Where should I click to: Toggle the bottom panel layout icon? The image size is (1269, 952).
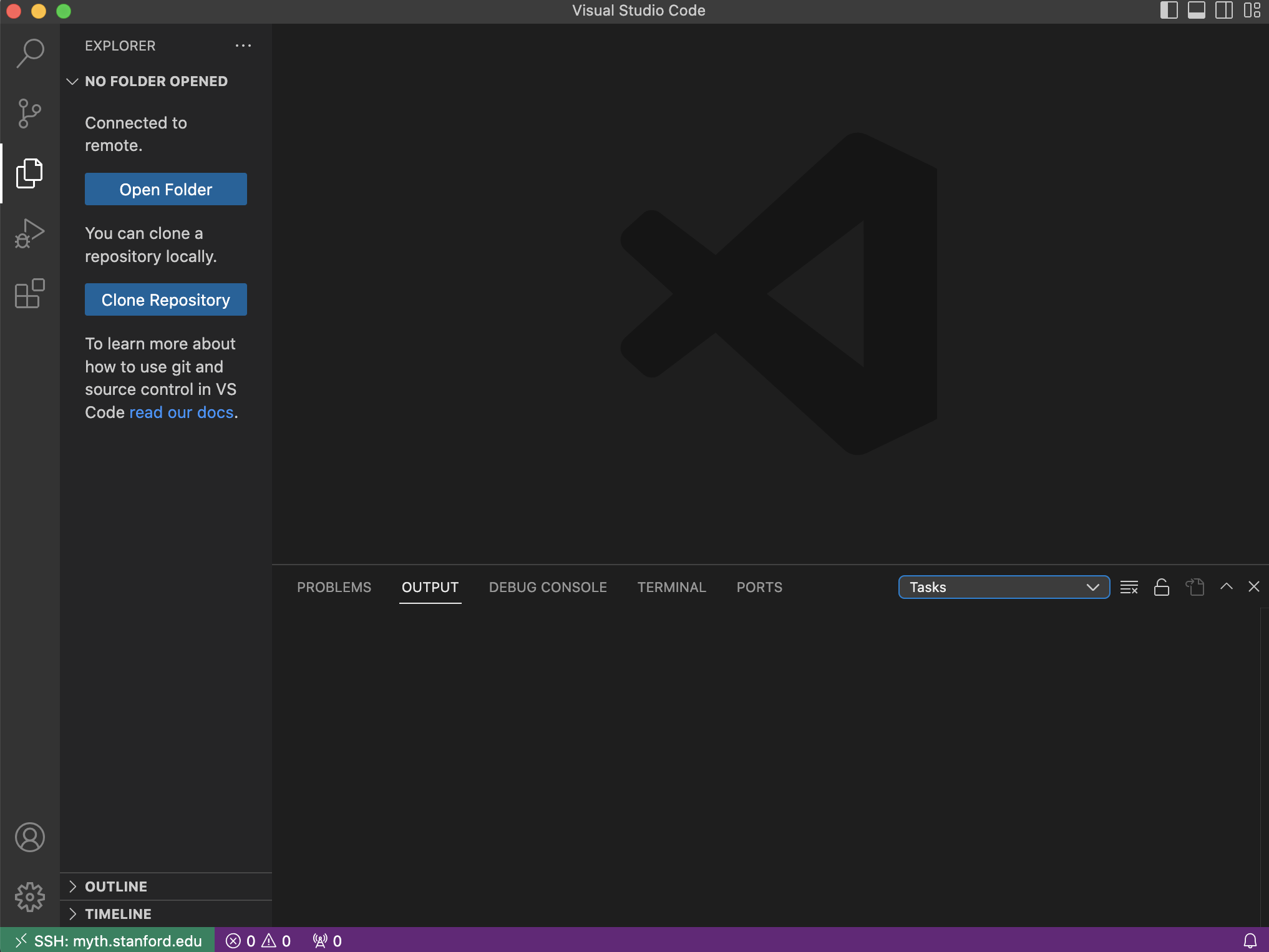[x=1196, y=11]
